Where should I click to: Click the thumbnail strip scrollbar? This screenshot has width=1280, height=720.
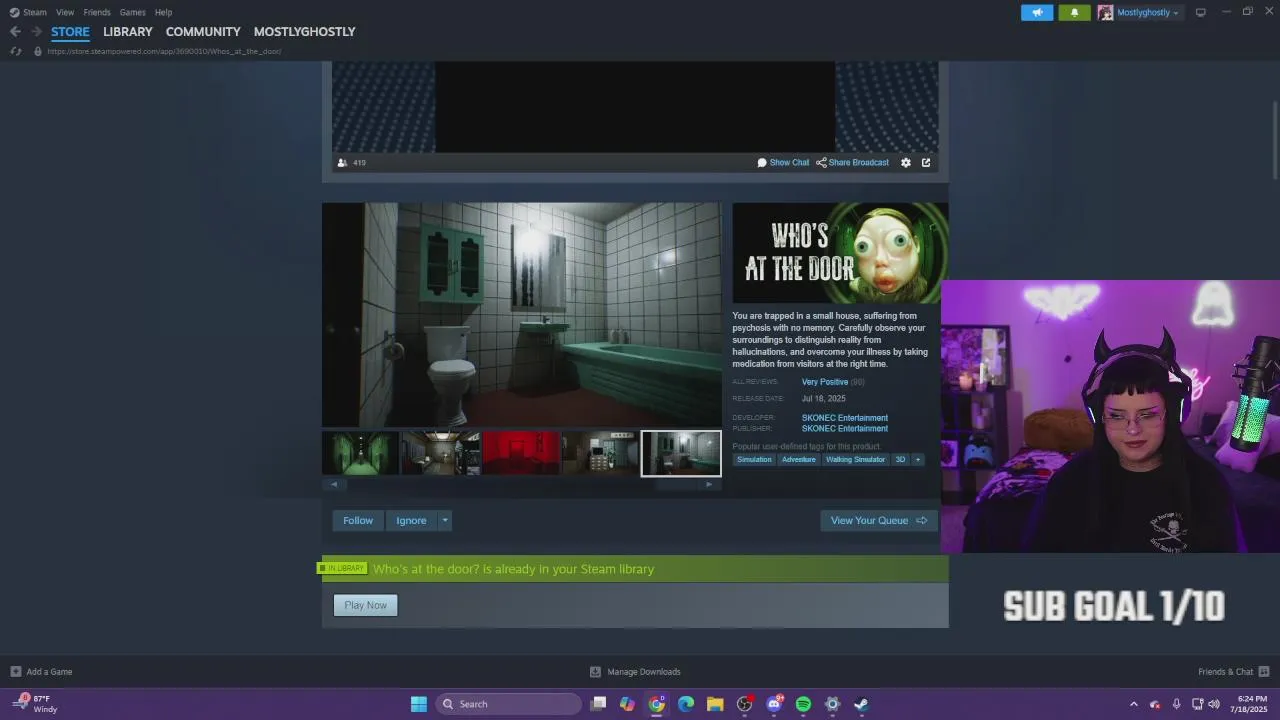(x=521, y=484)
